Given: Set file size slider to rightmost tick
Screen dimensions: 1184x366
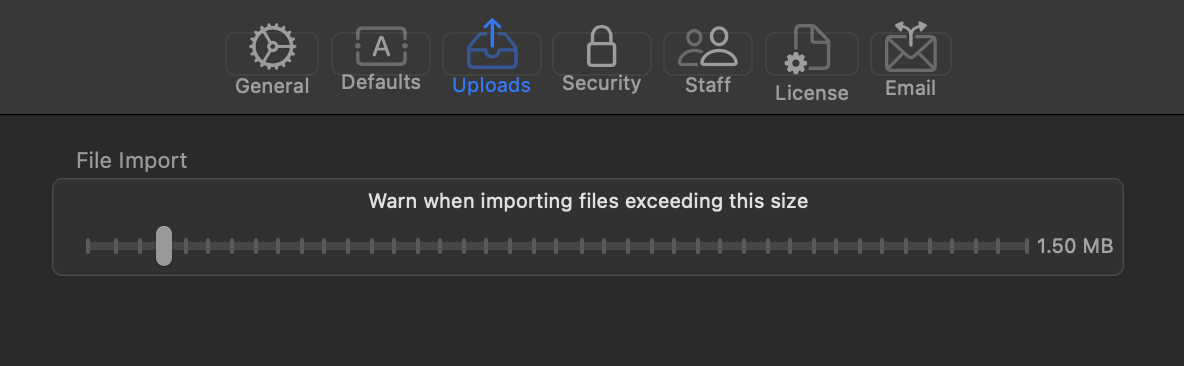Looking at the screenshot, I should tap(1026, 246).
